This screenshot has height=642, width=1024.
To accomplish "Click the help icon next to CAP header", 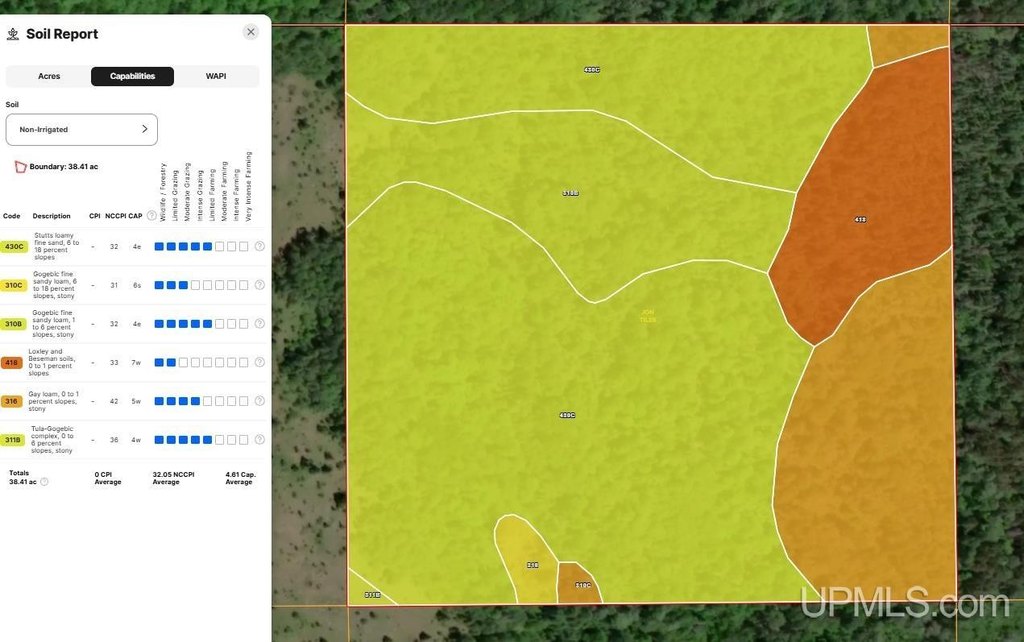I will 152,215.
